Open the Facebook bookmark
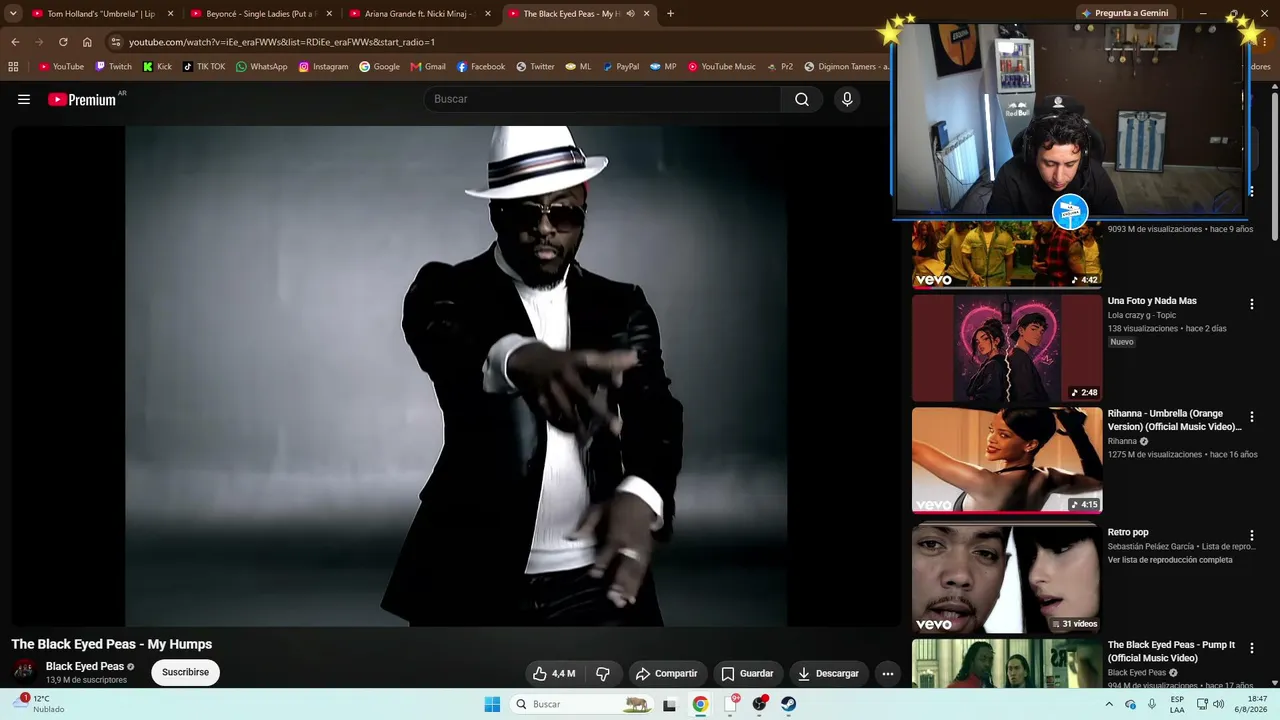The height and width of the screenshot is (720, 1280). click(481, 67)
